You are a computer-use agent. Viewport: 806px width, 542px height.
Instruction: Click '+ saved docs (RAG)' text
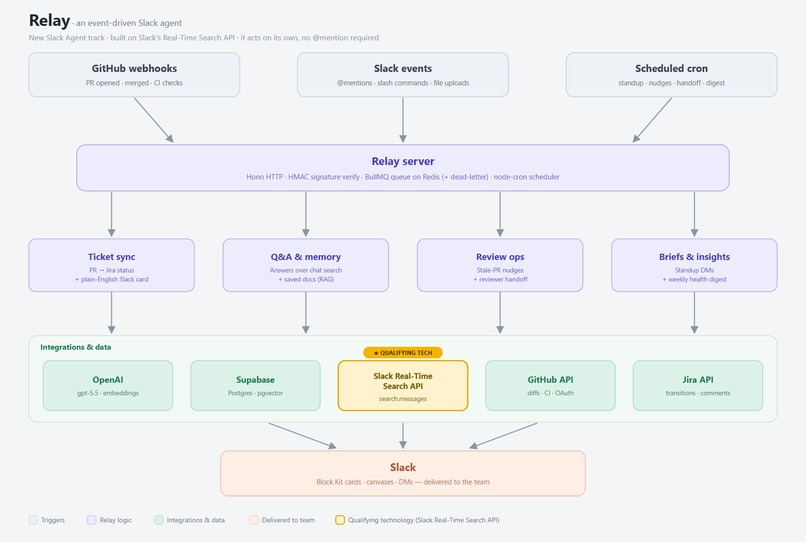[306, 279]
